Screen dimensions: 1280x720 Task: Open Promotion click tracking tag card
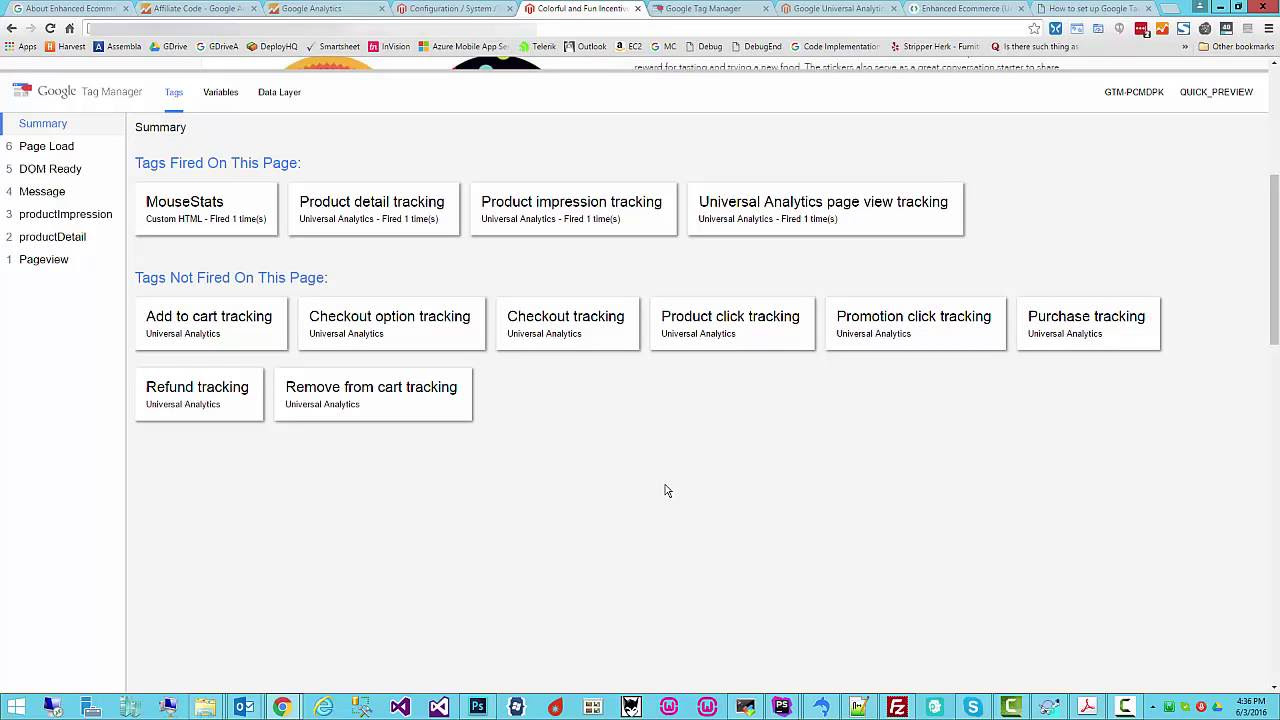point(915,323)
